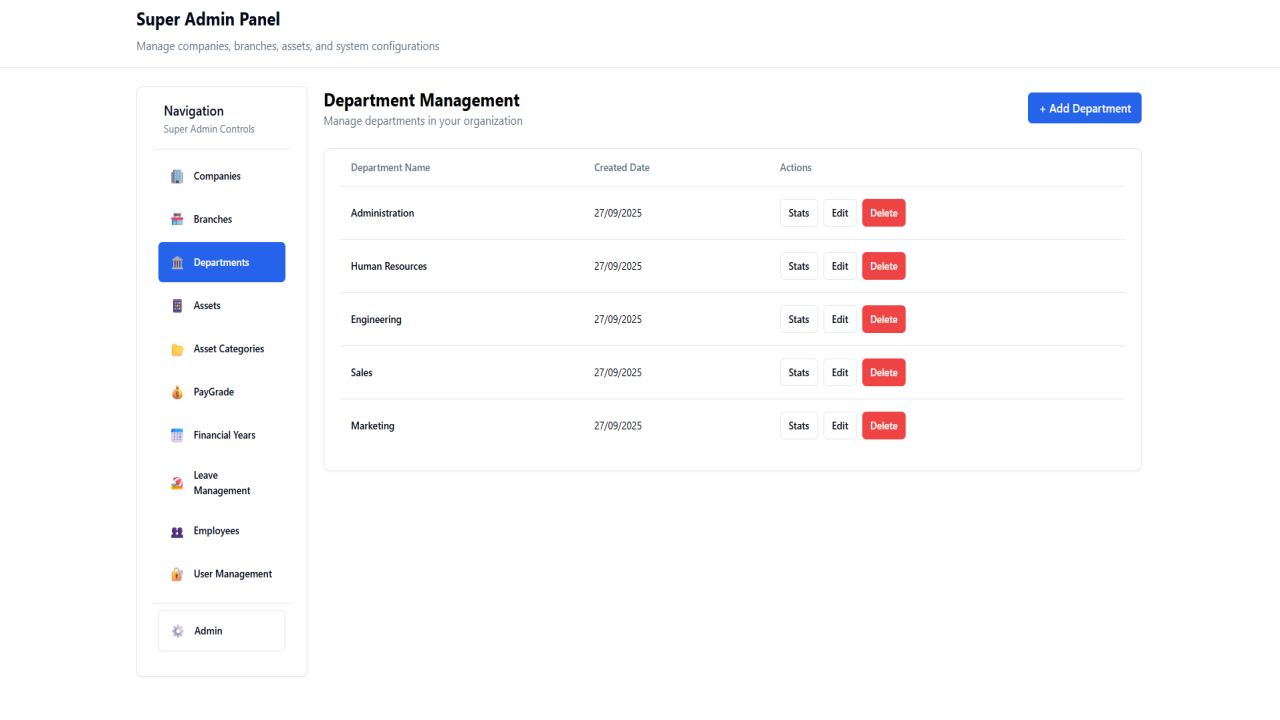This screenshot has height=720, width=1280.
Task: Click the Navigation sidebar heading
Action: pos(194,111)
